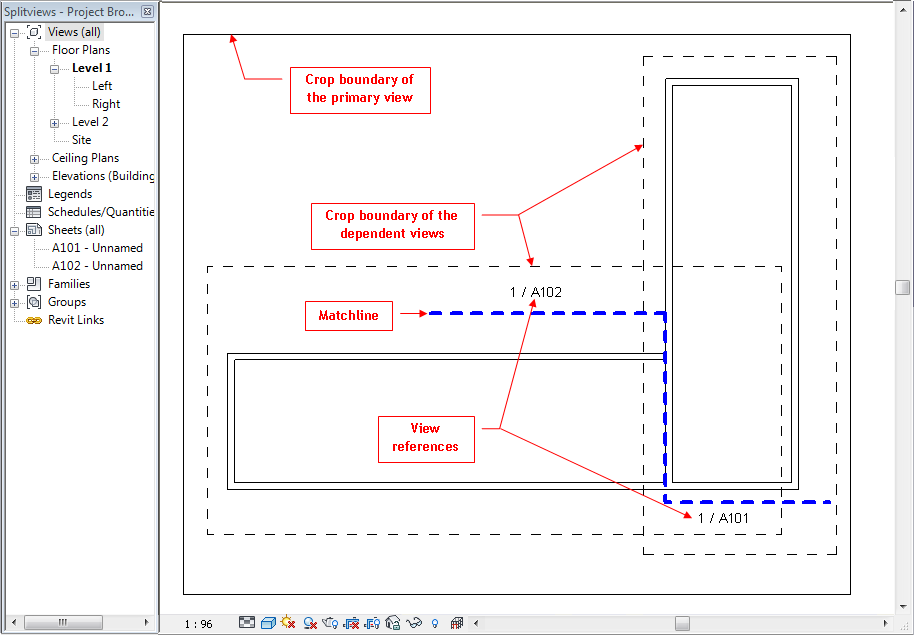This screenshot has width=914, height=635.
Task: Expand the Level 2 node
Action: (54, 123)
